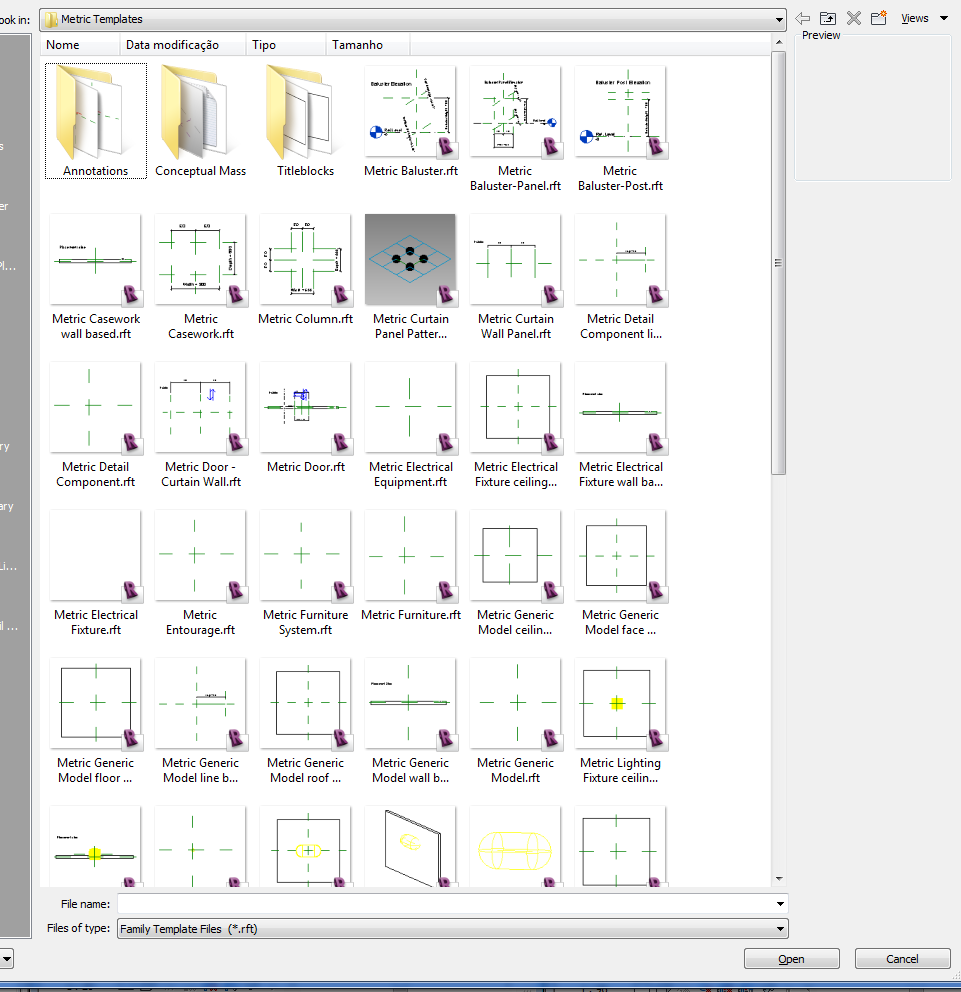This screenshot has width=961, height=992.
Task: Create a new folder with the toolbar icon
Action: pos(879,18)
